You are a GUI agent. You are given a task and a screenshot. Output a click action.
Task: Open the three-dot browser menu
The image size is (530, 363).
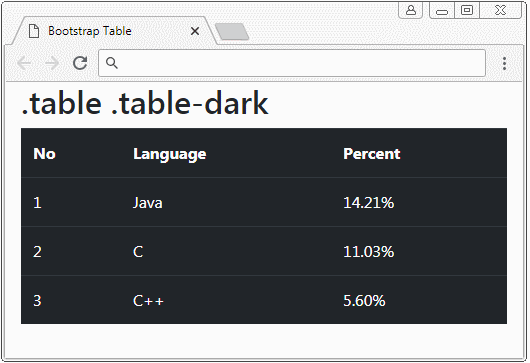(504, 64)
